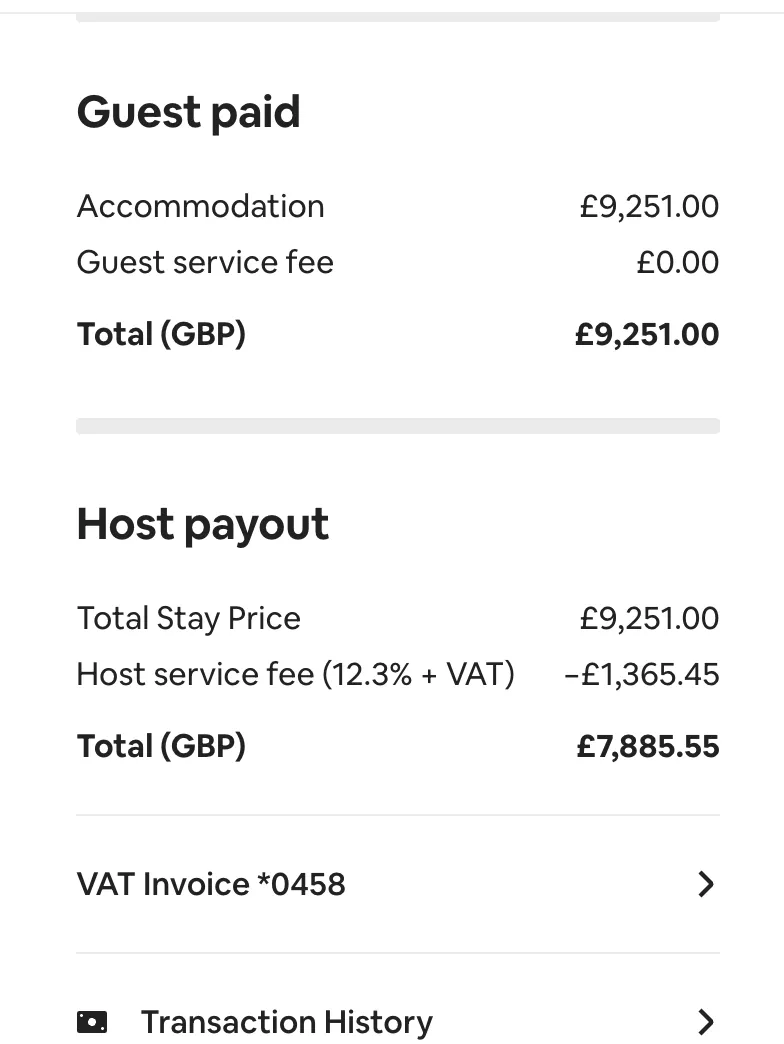Select the Host payout heading
Screen dimensions: 784x1044
[x=202, y=525]
